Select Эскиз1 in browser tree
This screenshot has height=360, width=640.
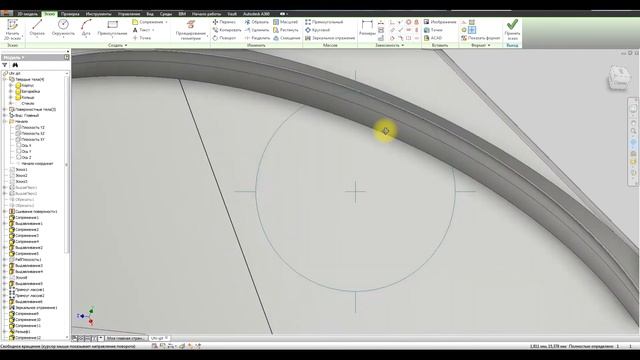(18, 169)
